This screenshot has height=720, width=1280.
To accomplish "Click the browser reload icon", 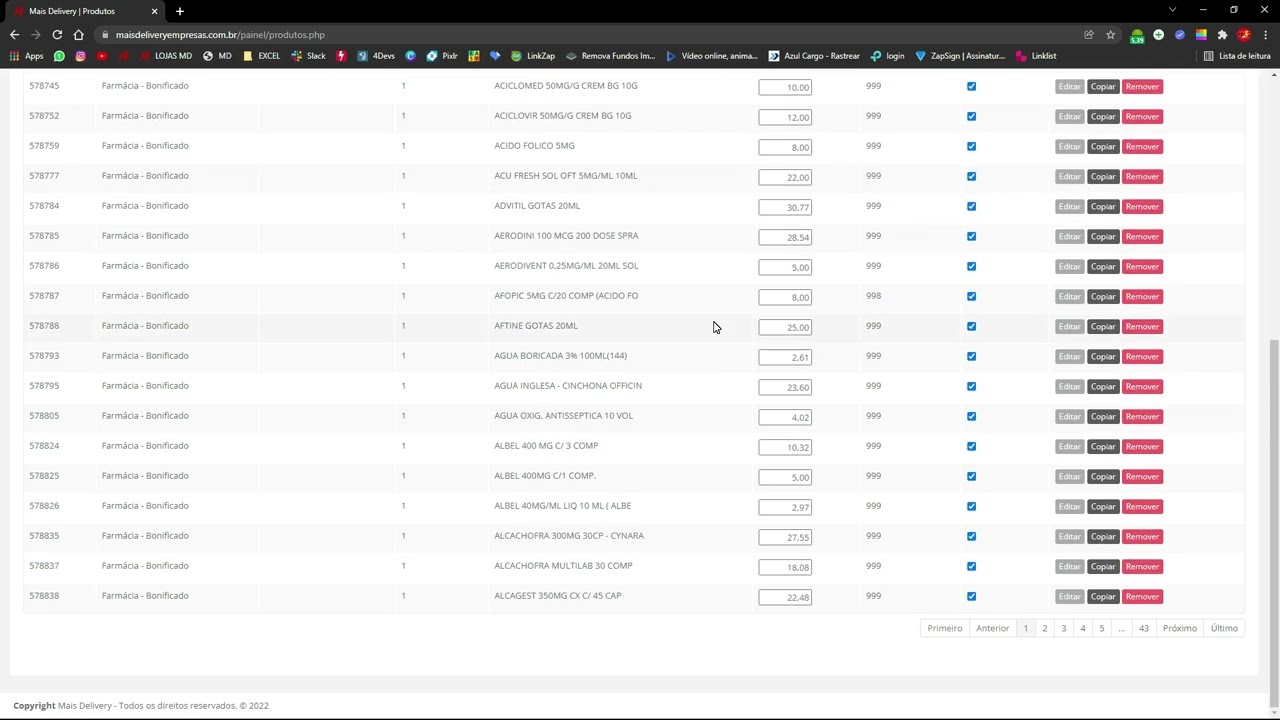I will click(x=57, y=35).
